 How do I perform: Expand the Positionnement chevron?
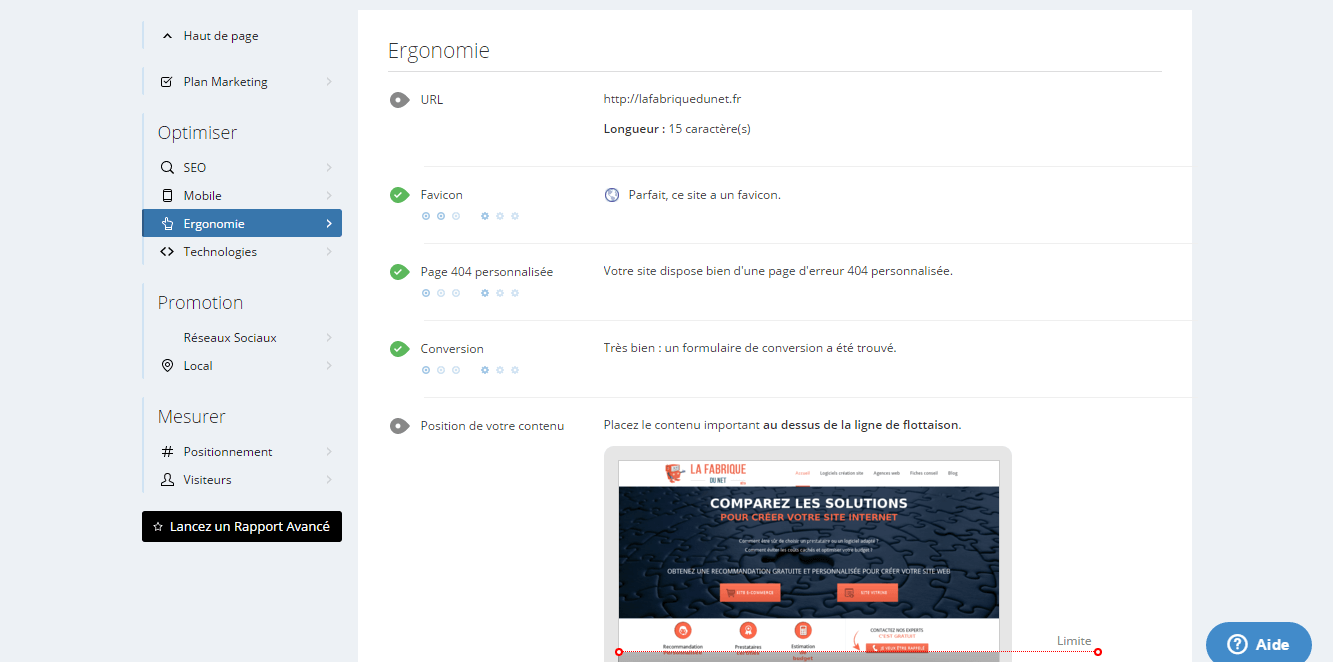[x=328, y=452]
